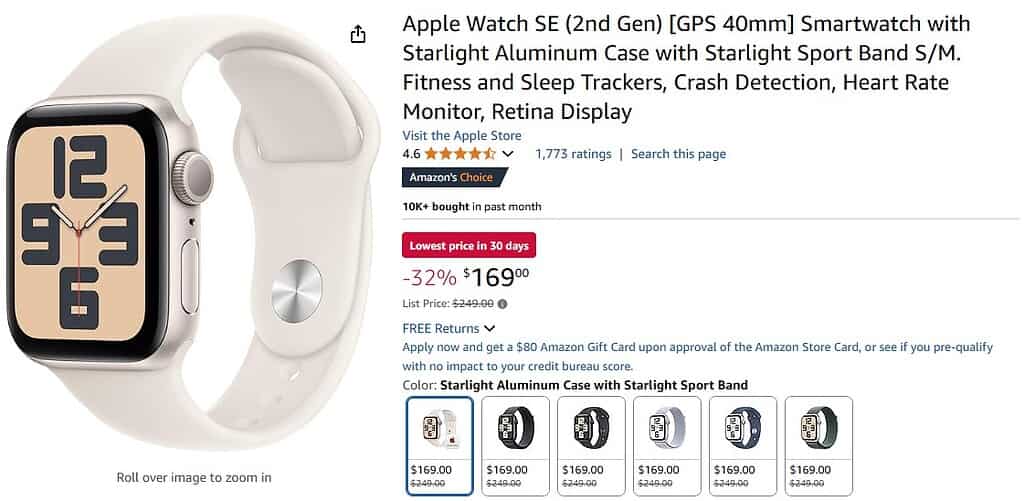The width and height of the screenshot is (1024, 501).
Task: Expand the rating breakdown chevron after the stars
Action: pos(508,154)
